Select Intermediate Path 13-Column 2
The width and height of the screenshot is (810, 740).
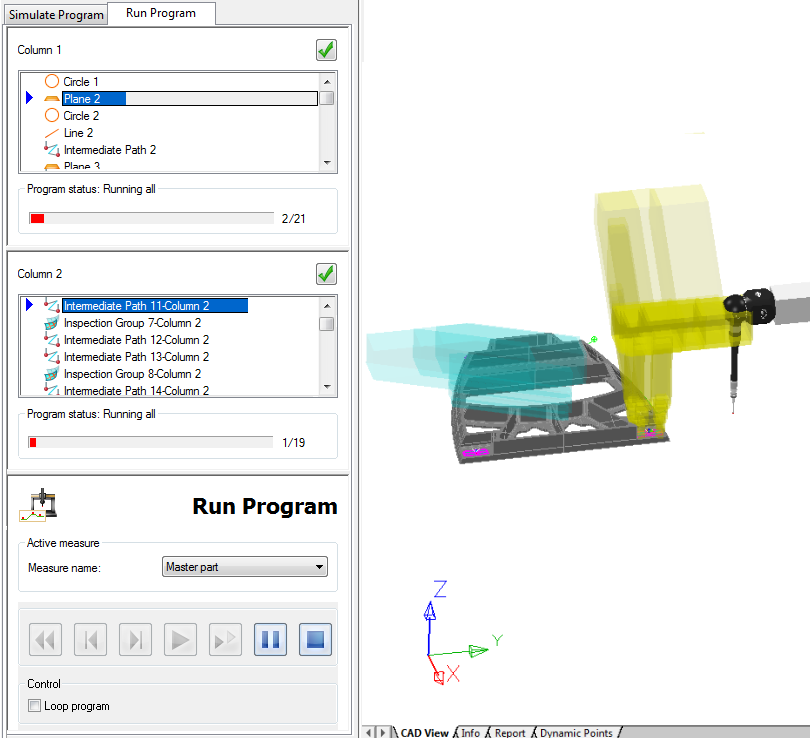[136, 357]
